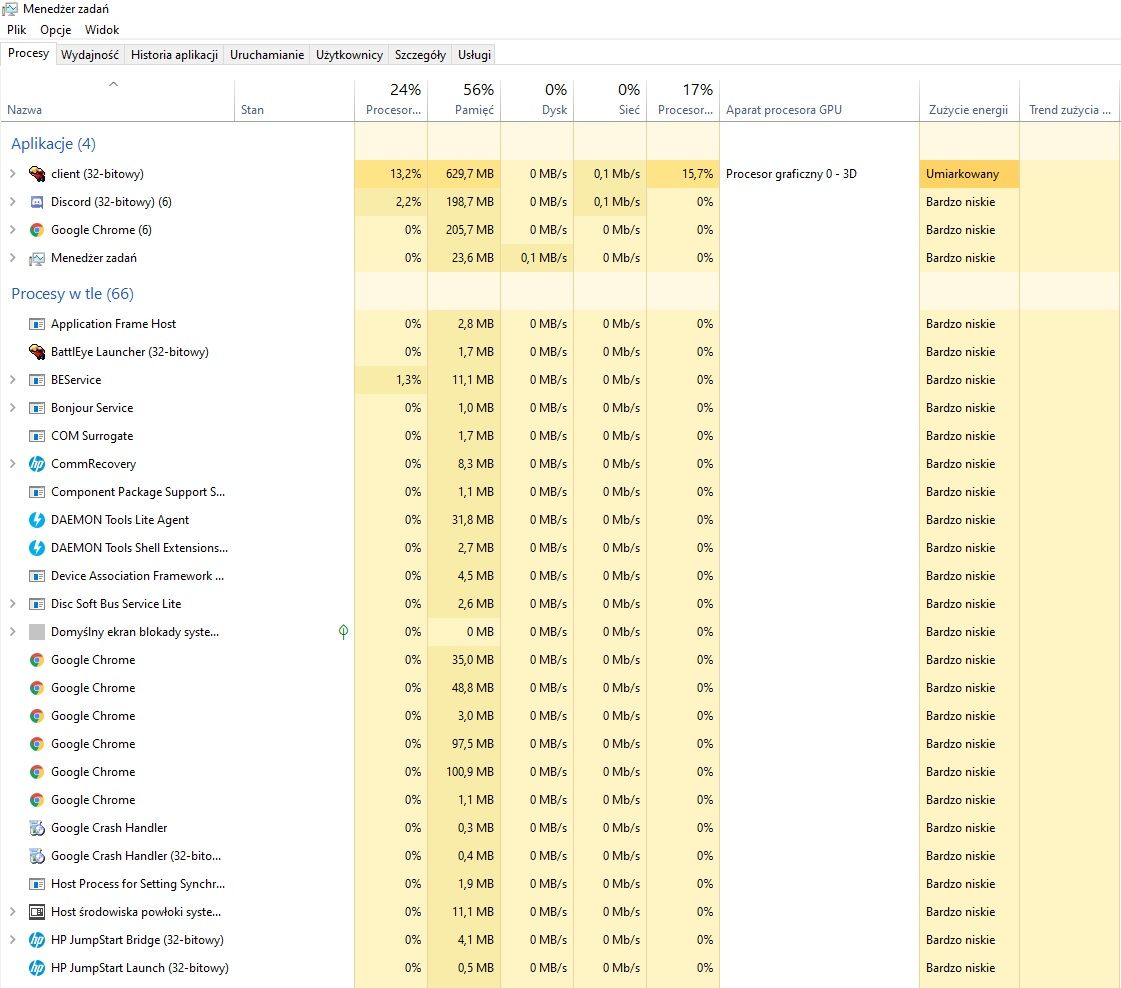Click the Application Frame Host icon
Viewport: 1121px width, 988px height.
tap(36, 324)
